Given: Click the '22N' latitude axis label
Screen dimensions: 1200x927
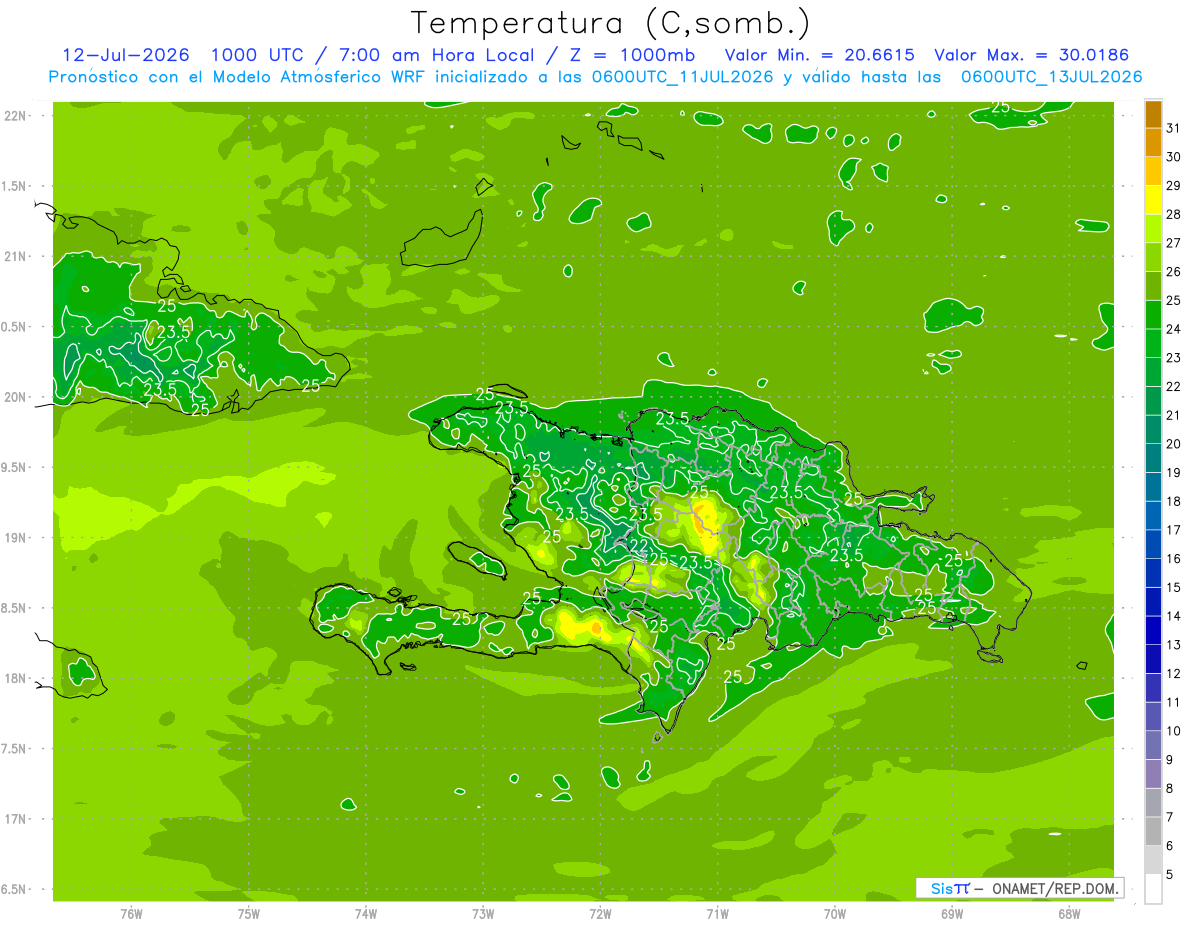Looking at the screenshot, I should coord(16,115).
